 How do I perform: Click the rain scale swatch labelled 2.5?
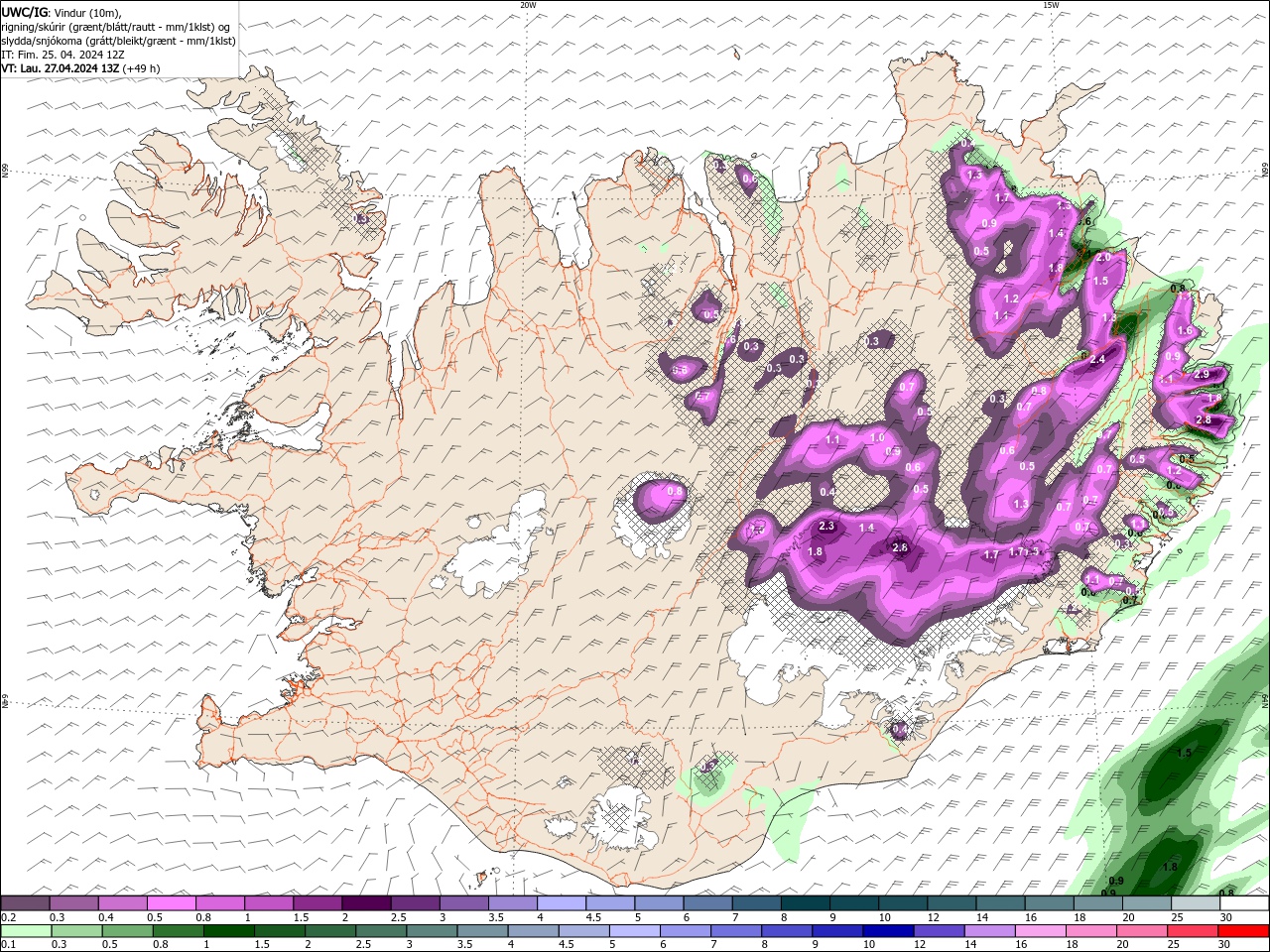(x=381, y=931)
